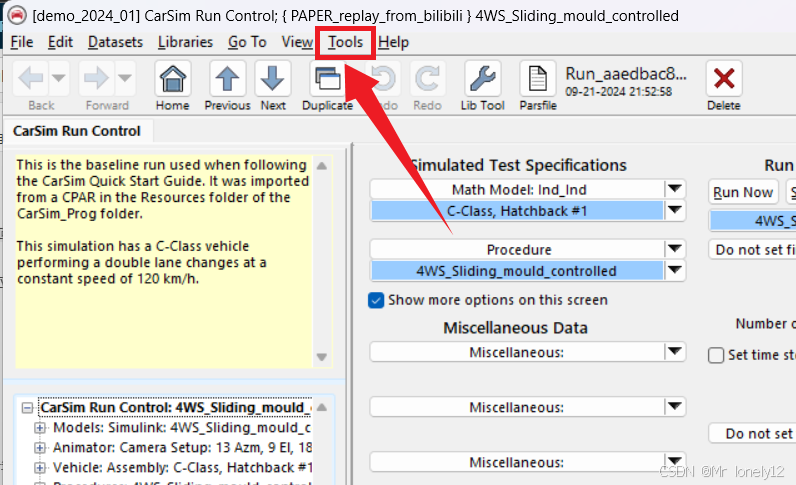Open the Libraries menu
The height and width of the screenshot is (485, 796).
coord(185,42)
